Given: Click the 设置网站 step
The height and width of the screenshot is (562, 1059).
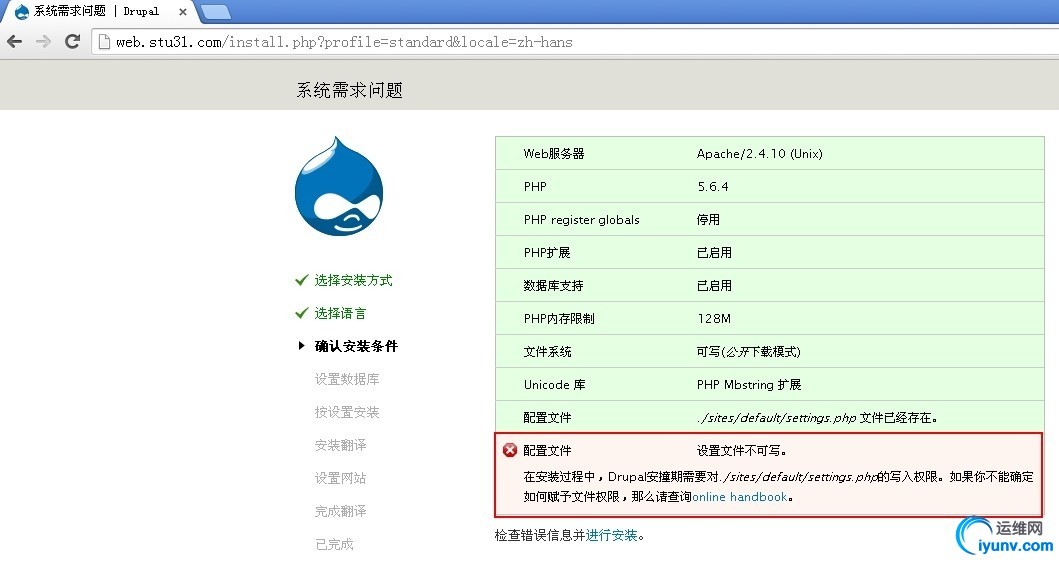Looking at the screenshot, I should point(340,478).
